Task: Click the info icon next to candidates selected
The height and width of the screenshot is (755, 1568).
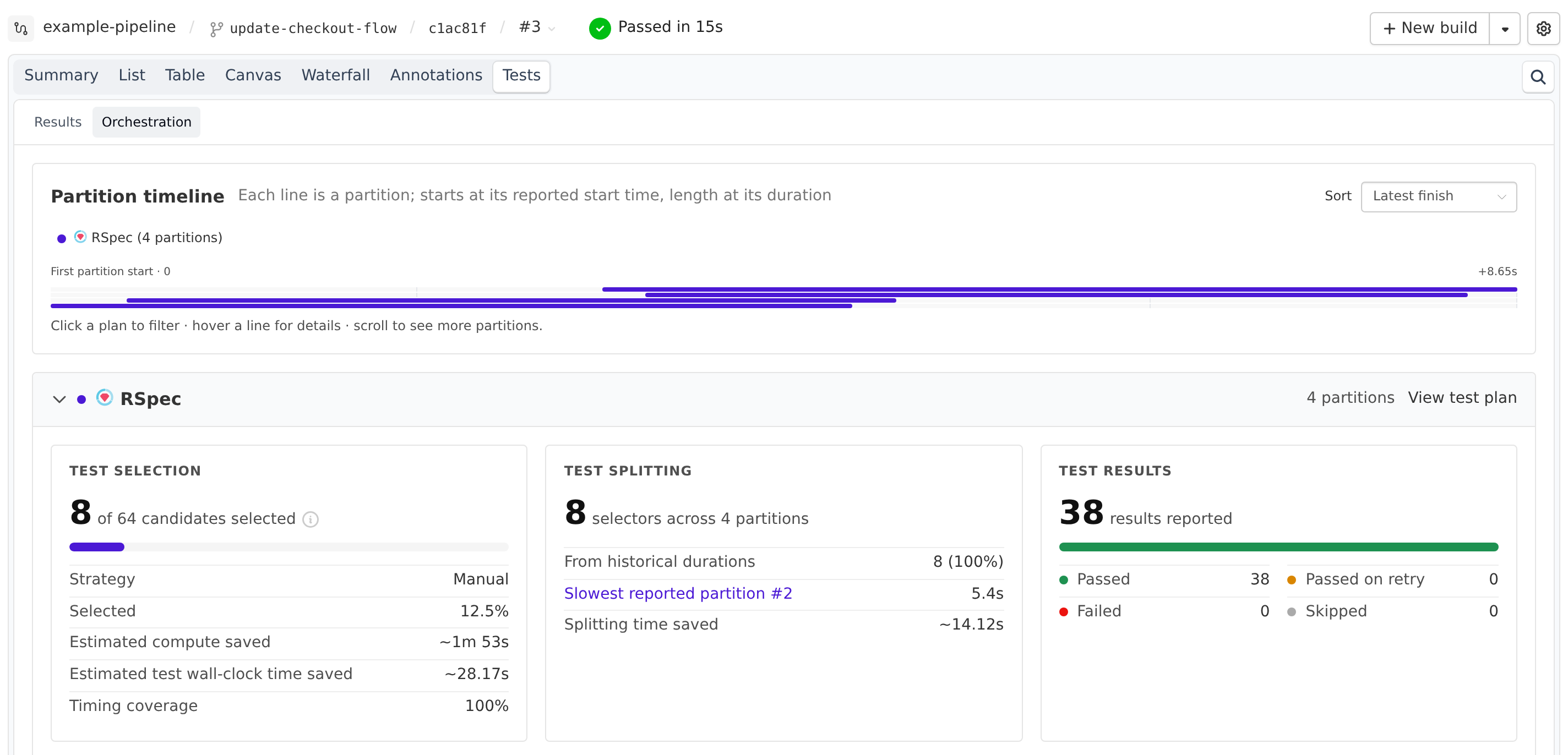Action: 311,519
